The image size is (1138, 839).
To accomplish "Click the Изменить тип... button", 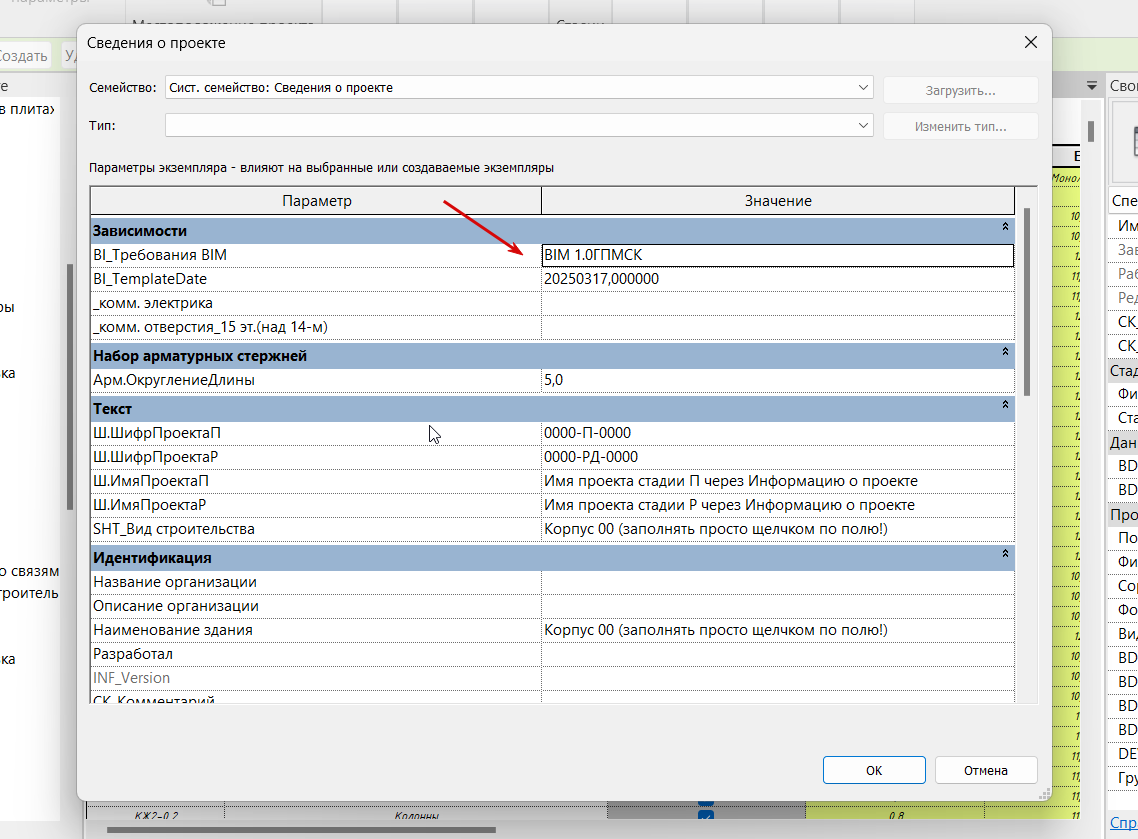I will [960, 126].
